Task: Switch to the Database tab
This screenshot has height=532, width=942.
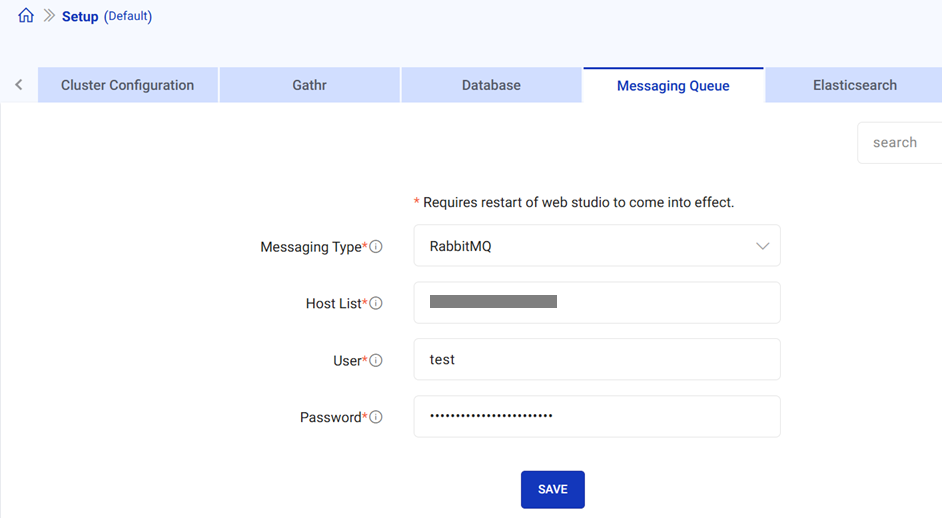Action: click(491, 85)
